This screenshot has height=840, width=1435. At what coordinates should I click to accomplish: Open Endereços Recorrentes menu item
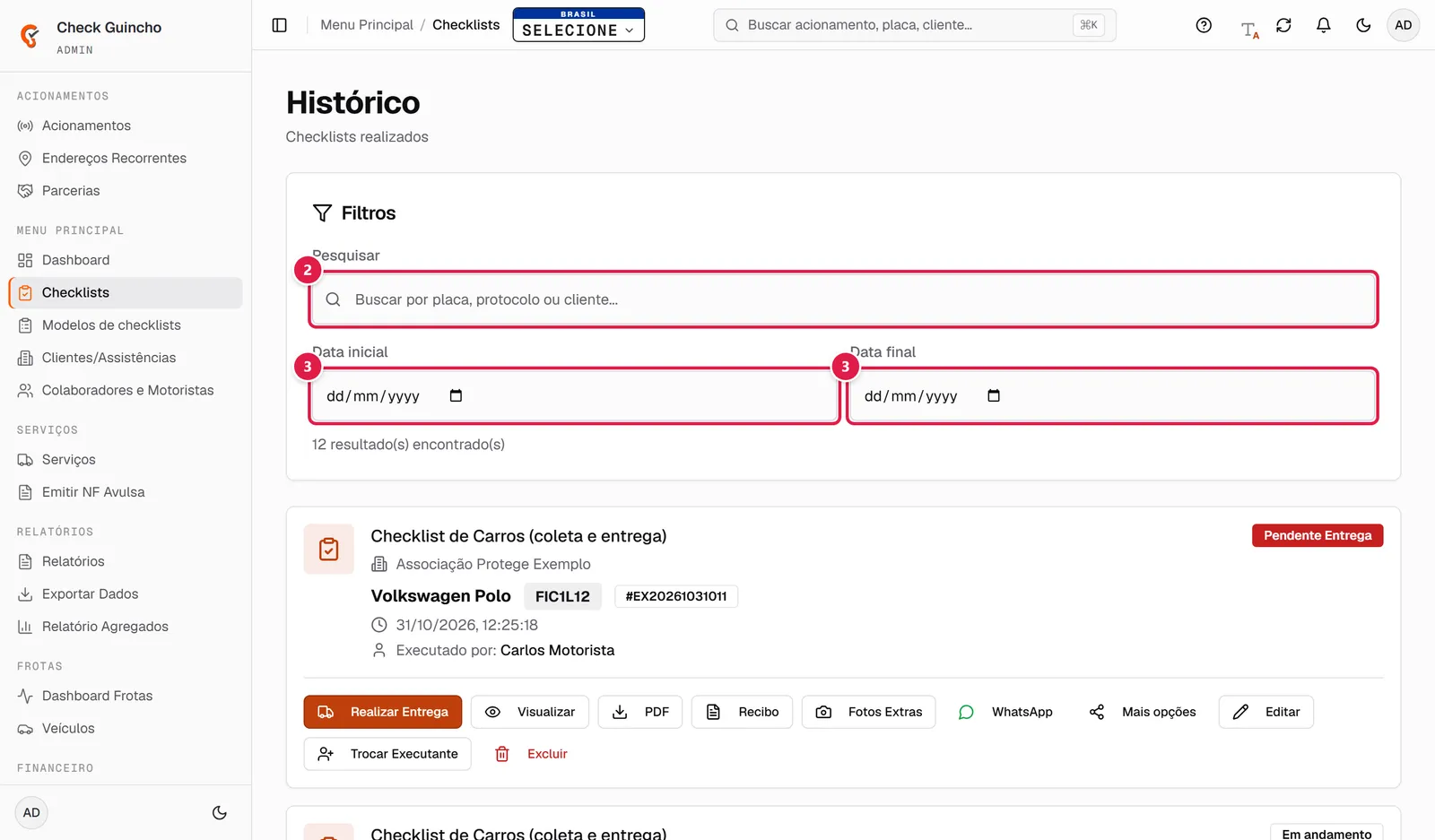pyautogui.click(x=126, y=158)
